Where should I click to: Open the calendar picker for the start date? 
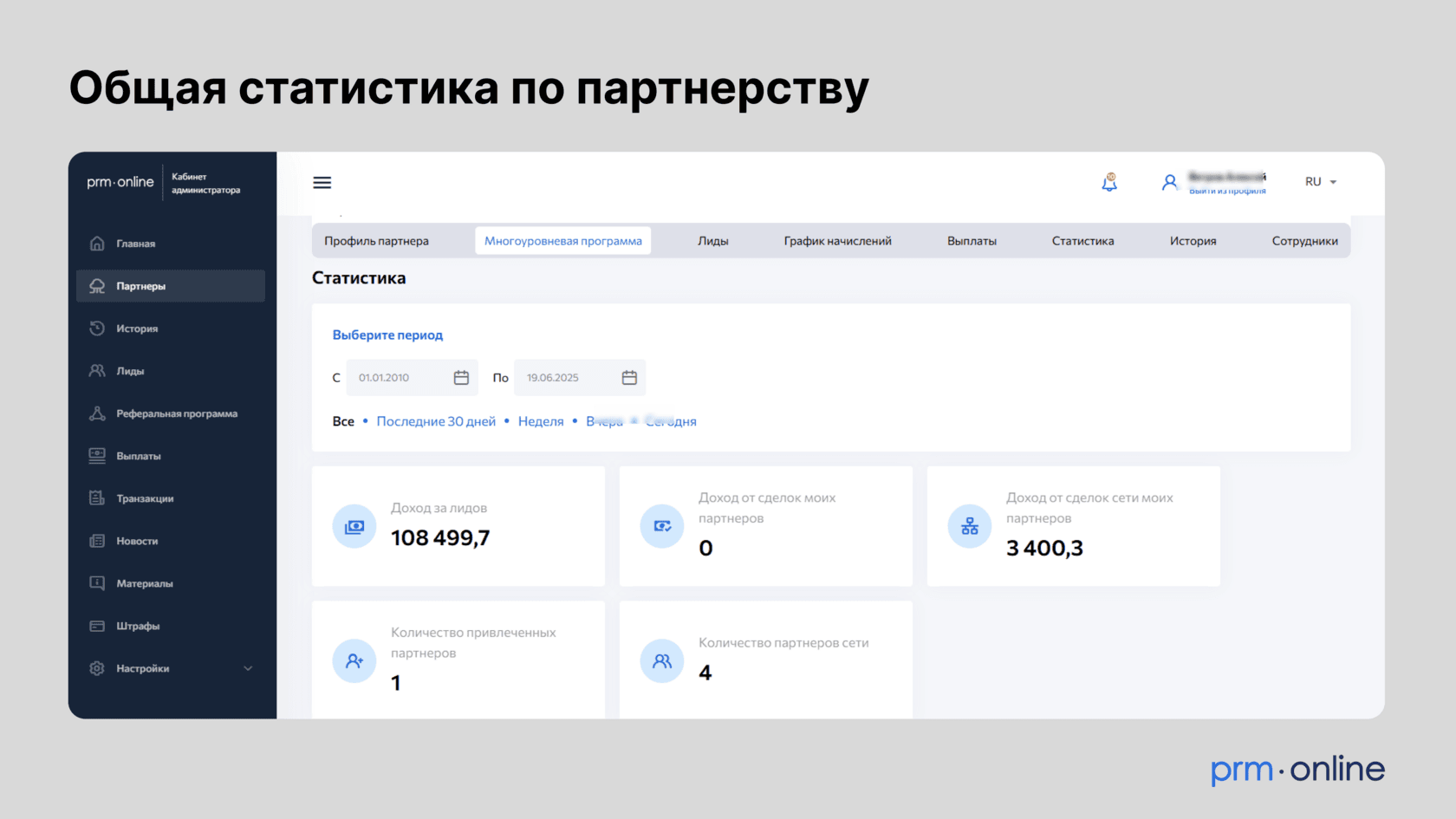point(461,378)
